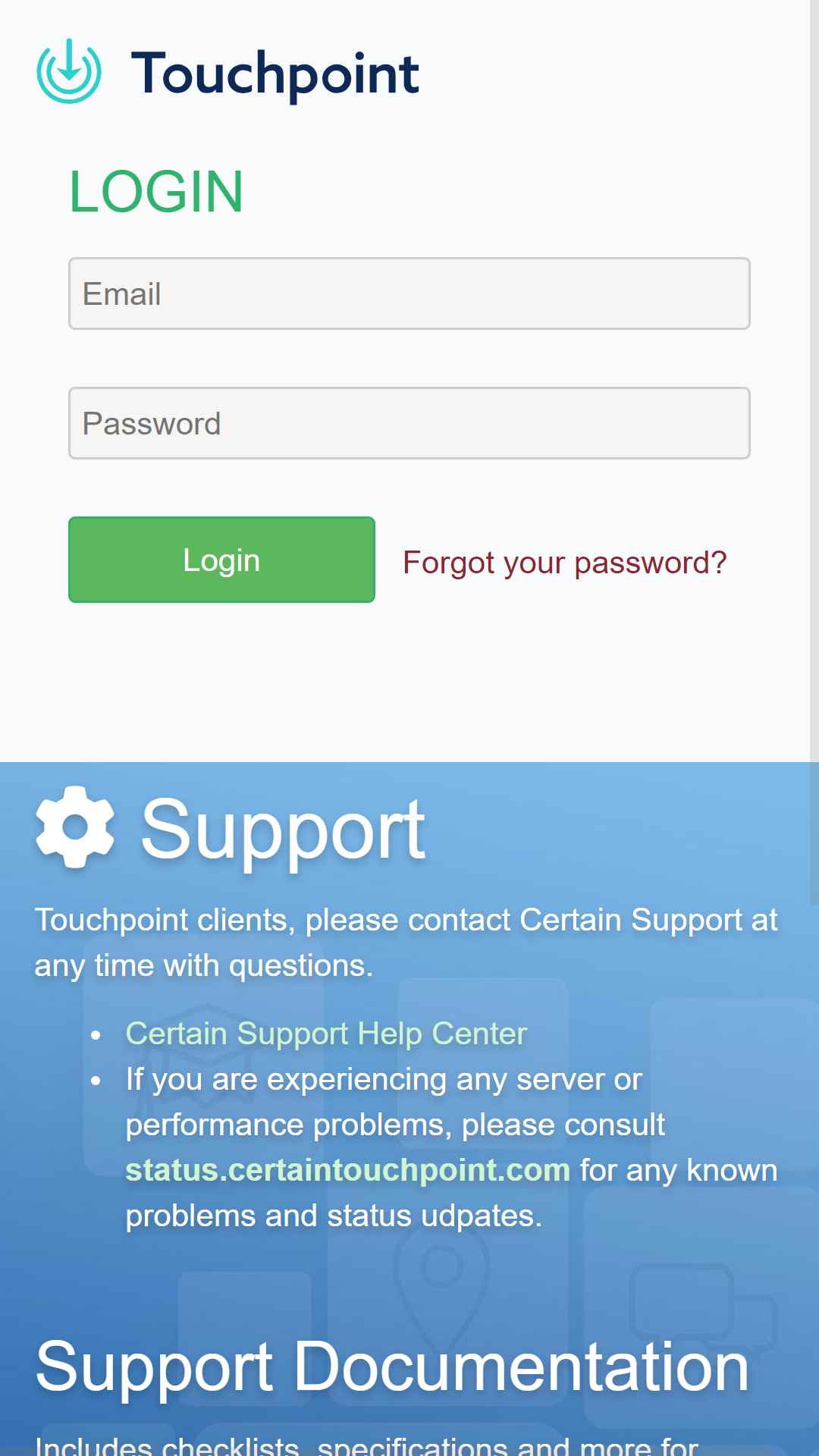Viewport: 819px width, 1456px height.
Task: Focus the Password input field
Action: 409,423
